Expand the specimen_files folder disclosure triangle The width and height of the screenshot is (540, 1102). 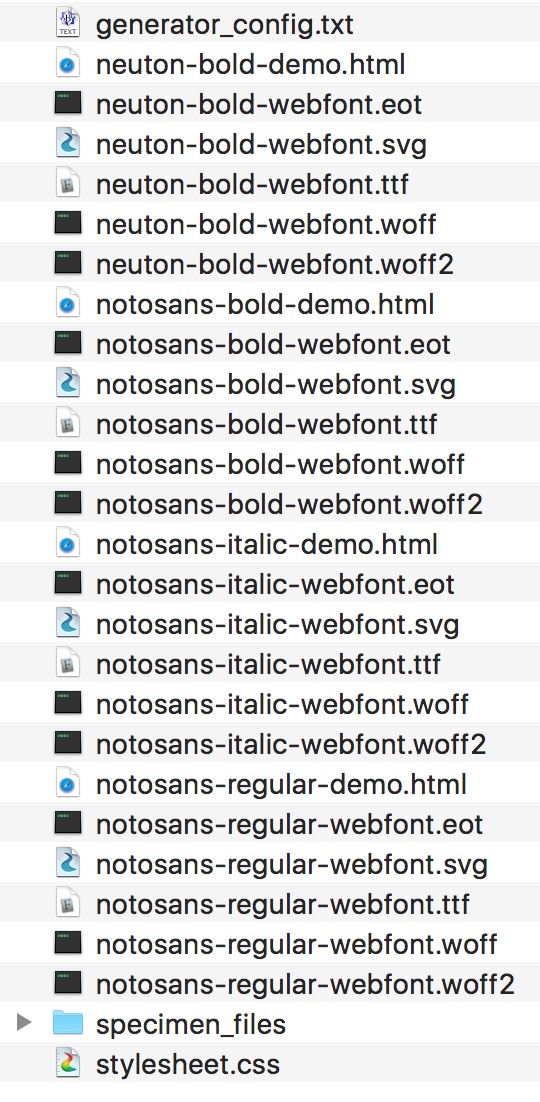coord(24,1023)
